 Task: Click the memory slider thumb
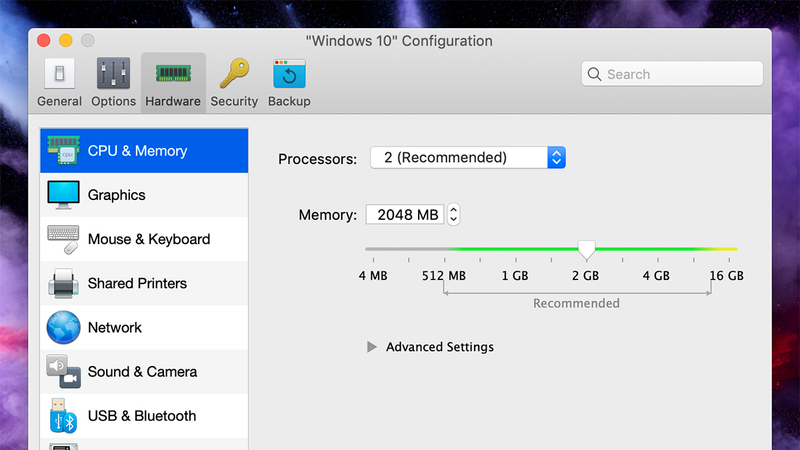click(x=587, y=249)
